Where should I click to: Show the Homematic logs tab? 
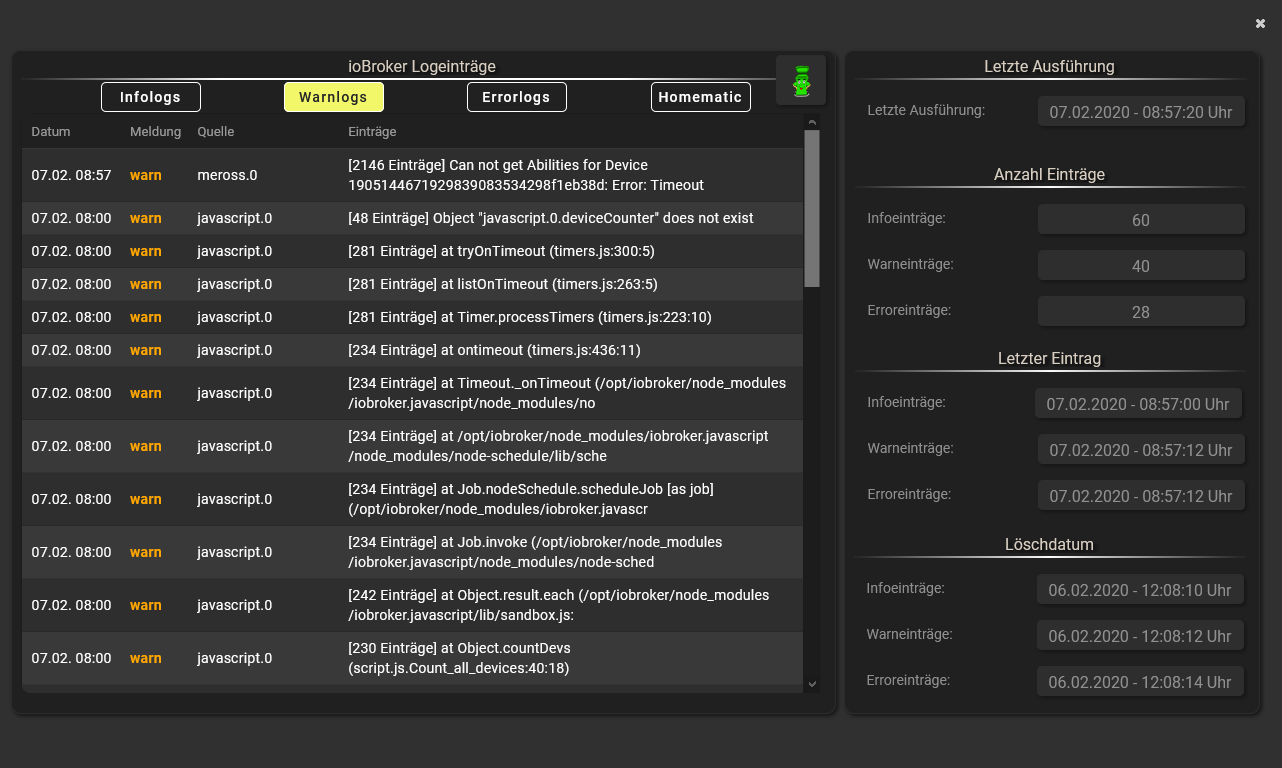point(701,97)
